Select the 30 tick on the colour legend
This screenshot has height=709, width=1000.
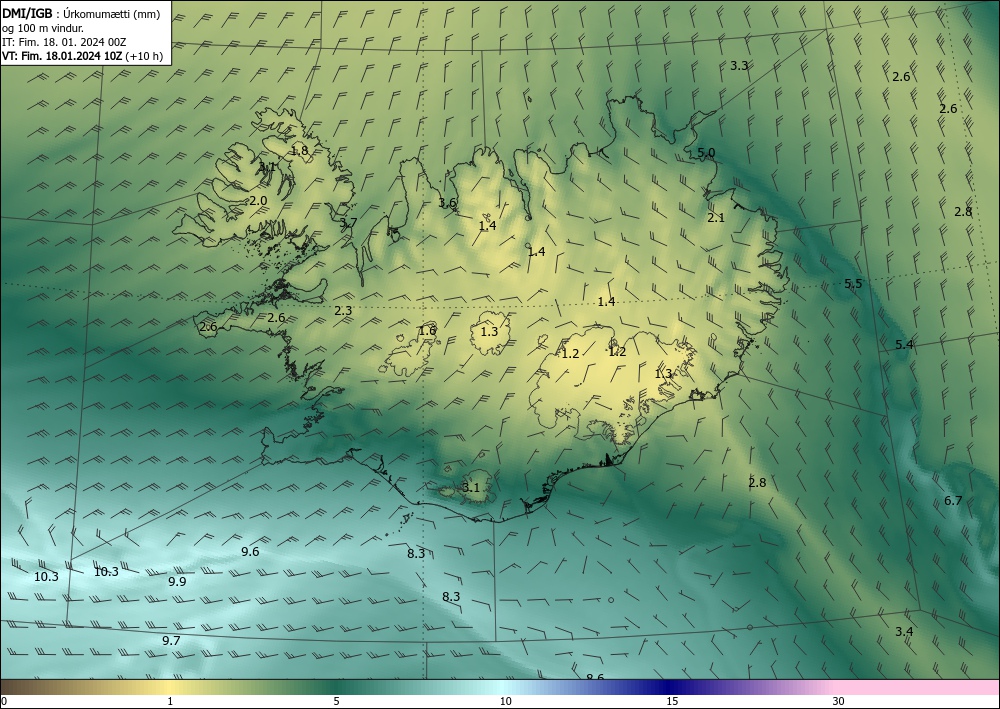[839, 701]
